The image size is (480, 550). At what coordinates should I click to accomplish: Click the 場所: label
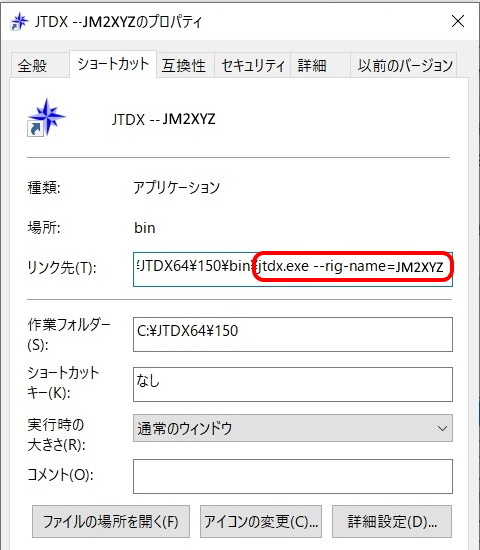[44, 228]
